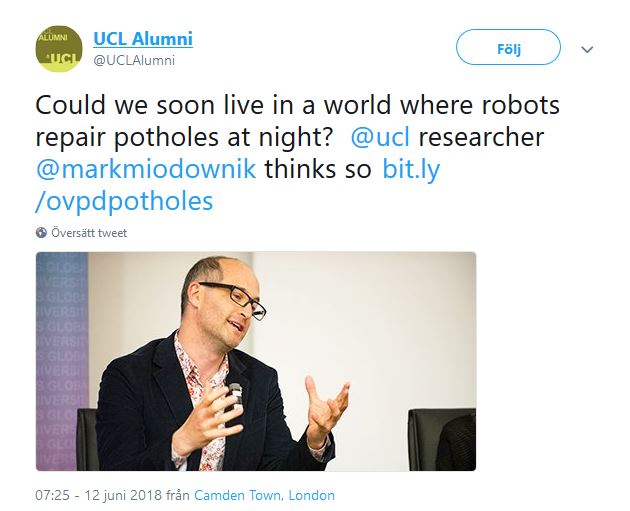The width and height of the screenshot is (630, 511).
Task: Follow UCL Alumni with the Följ button
Action: (508, 47)
